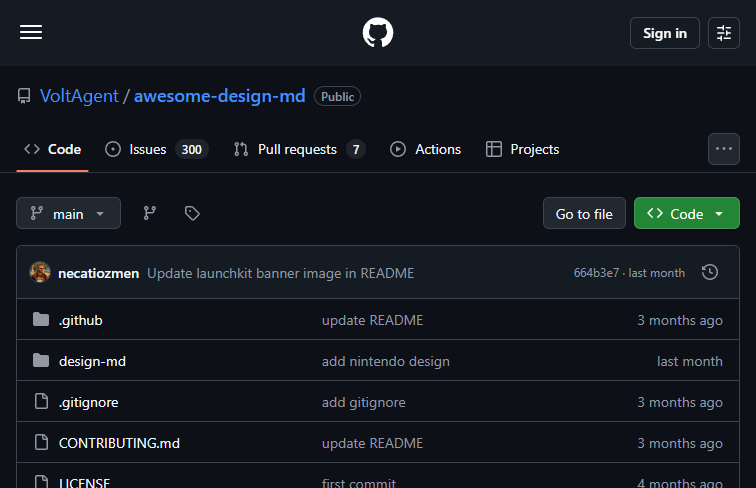This screenshot has width=756, height=488.
Task: Open the 'first commit' commit message
Action: coord(359,482)
